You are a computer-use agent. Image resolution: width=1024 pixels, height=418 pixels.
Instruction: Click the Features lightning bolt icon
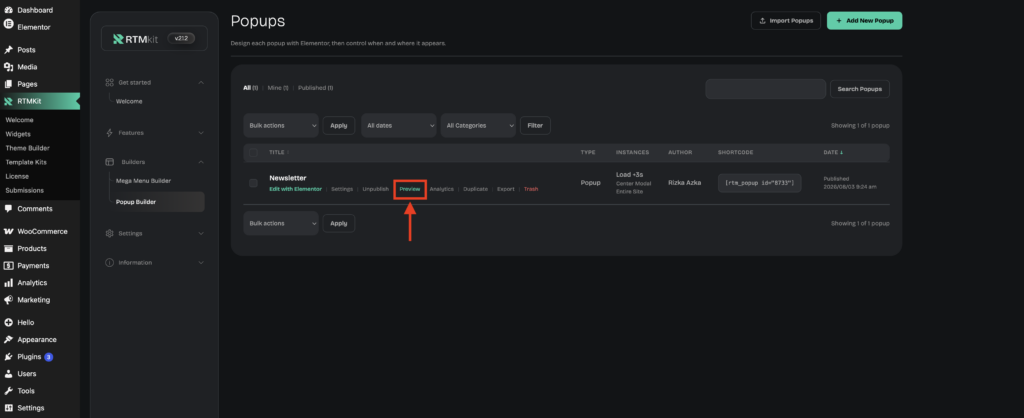point(110,133)
